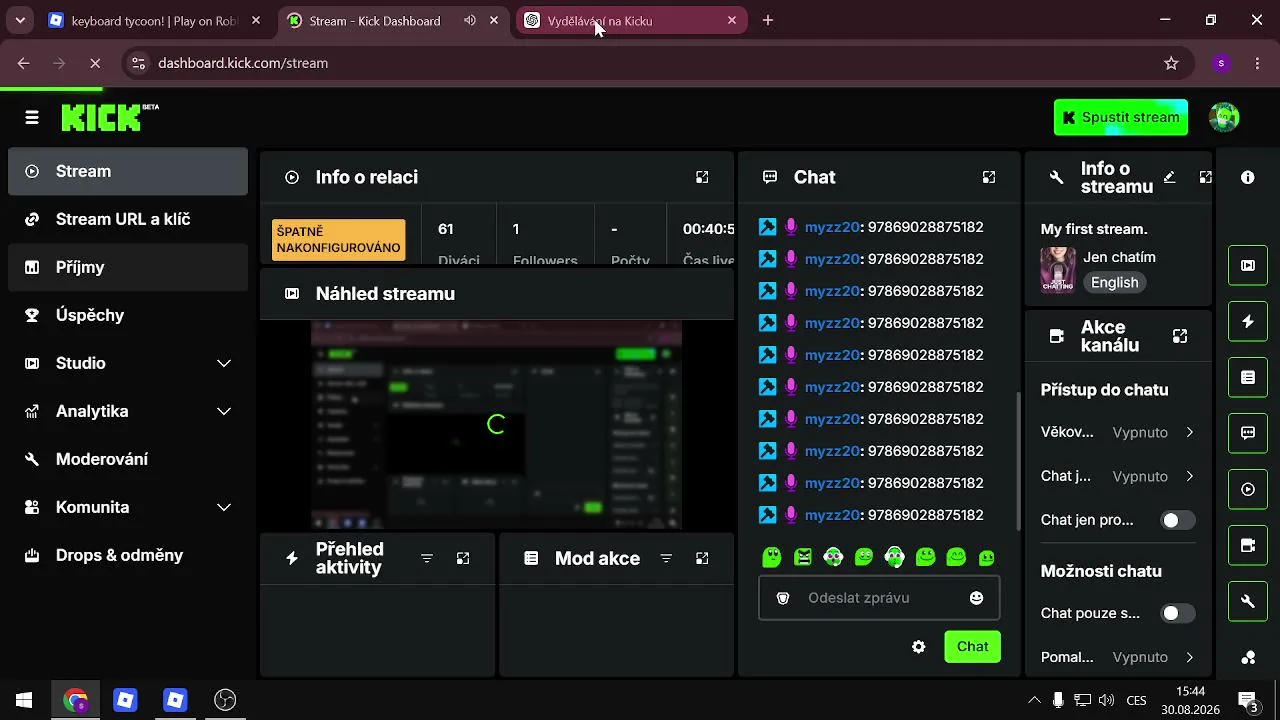This screenshot has width=1280, height=720.
Task: Open the emoji picker in chat input
Action: point(977,598)
